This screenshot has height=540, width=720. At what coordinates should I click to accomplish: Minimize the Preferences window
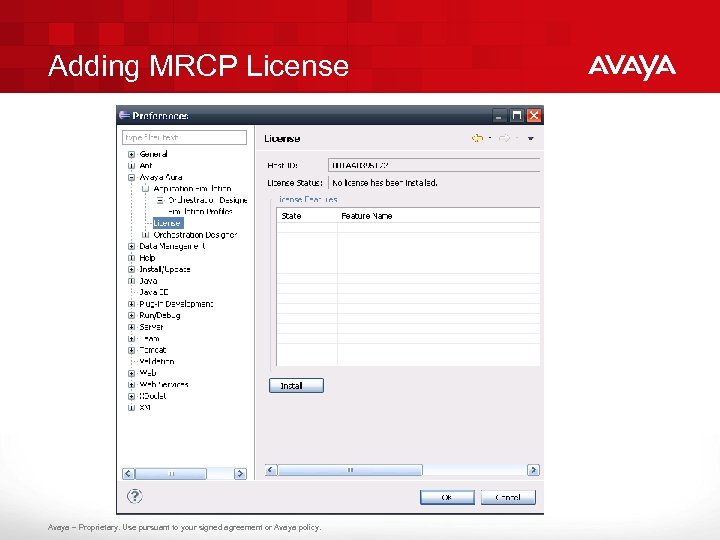point(499,115)
